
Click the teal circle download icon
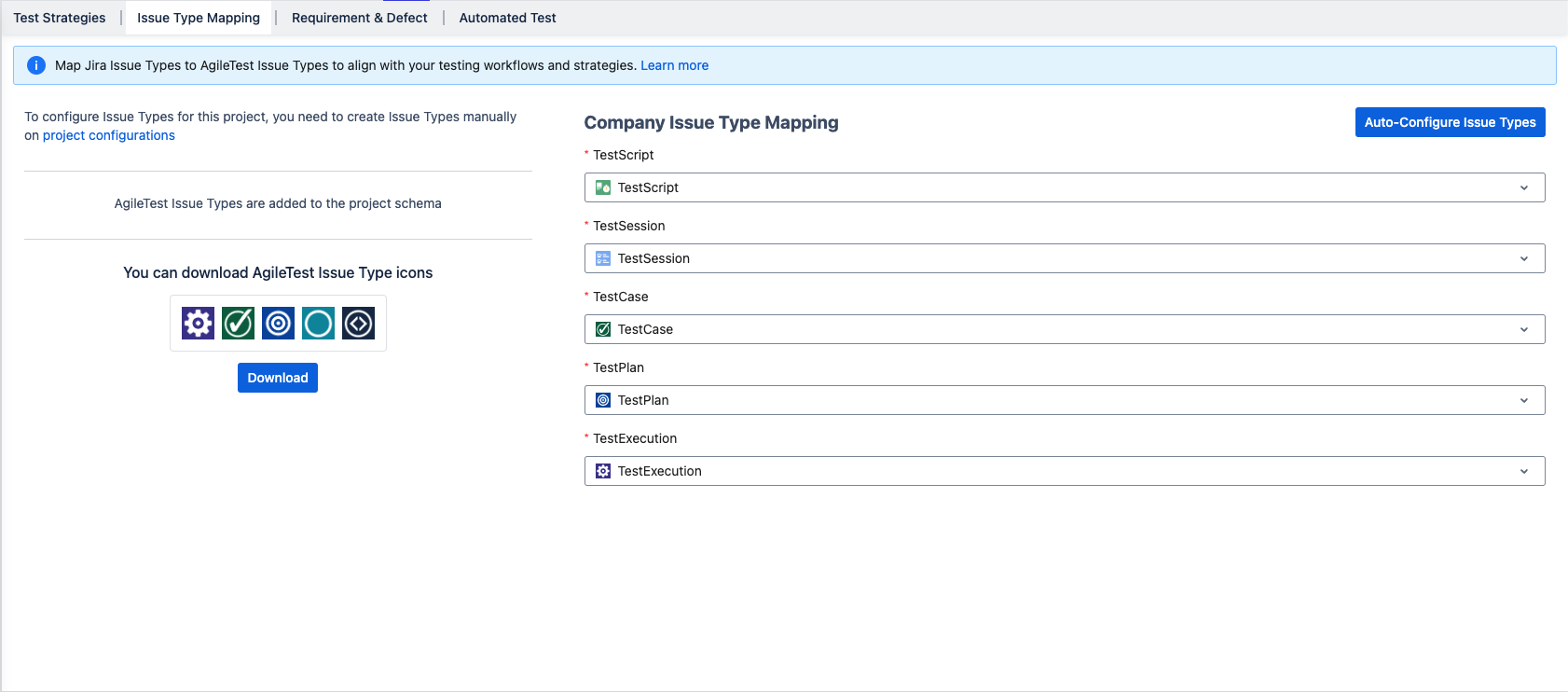[318, 324]
